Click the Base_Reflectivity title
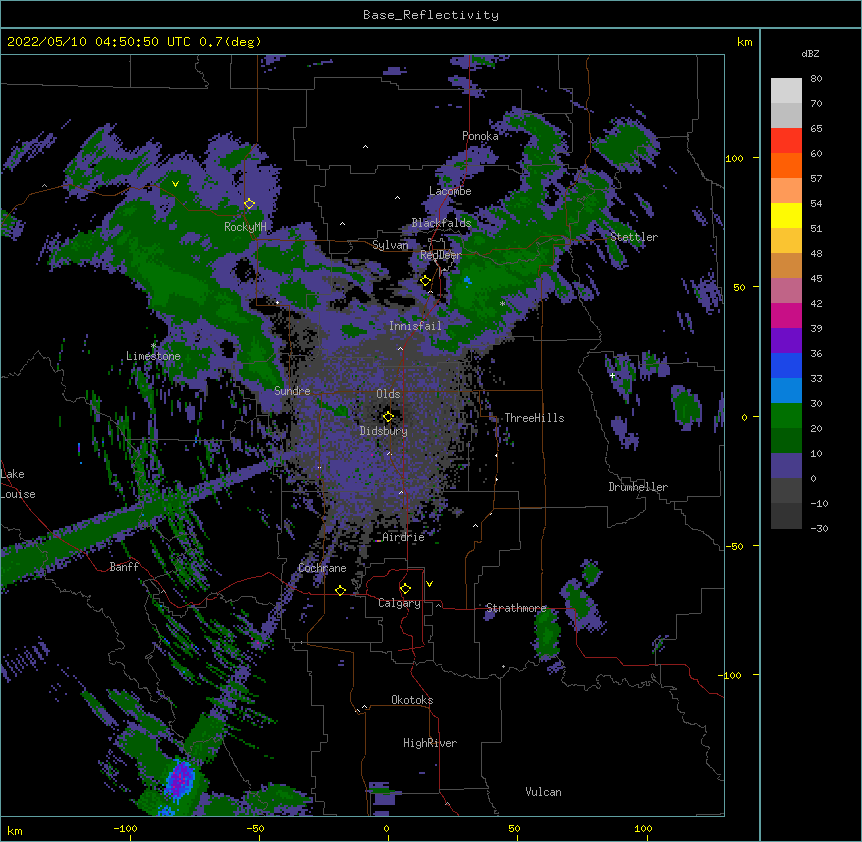The image size is (862, 842). (431, 15)
